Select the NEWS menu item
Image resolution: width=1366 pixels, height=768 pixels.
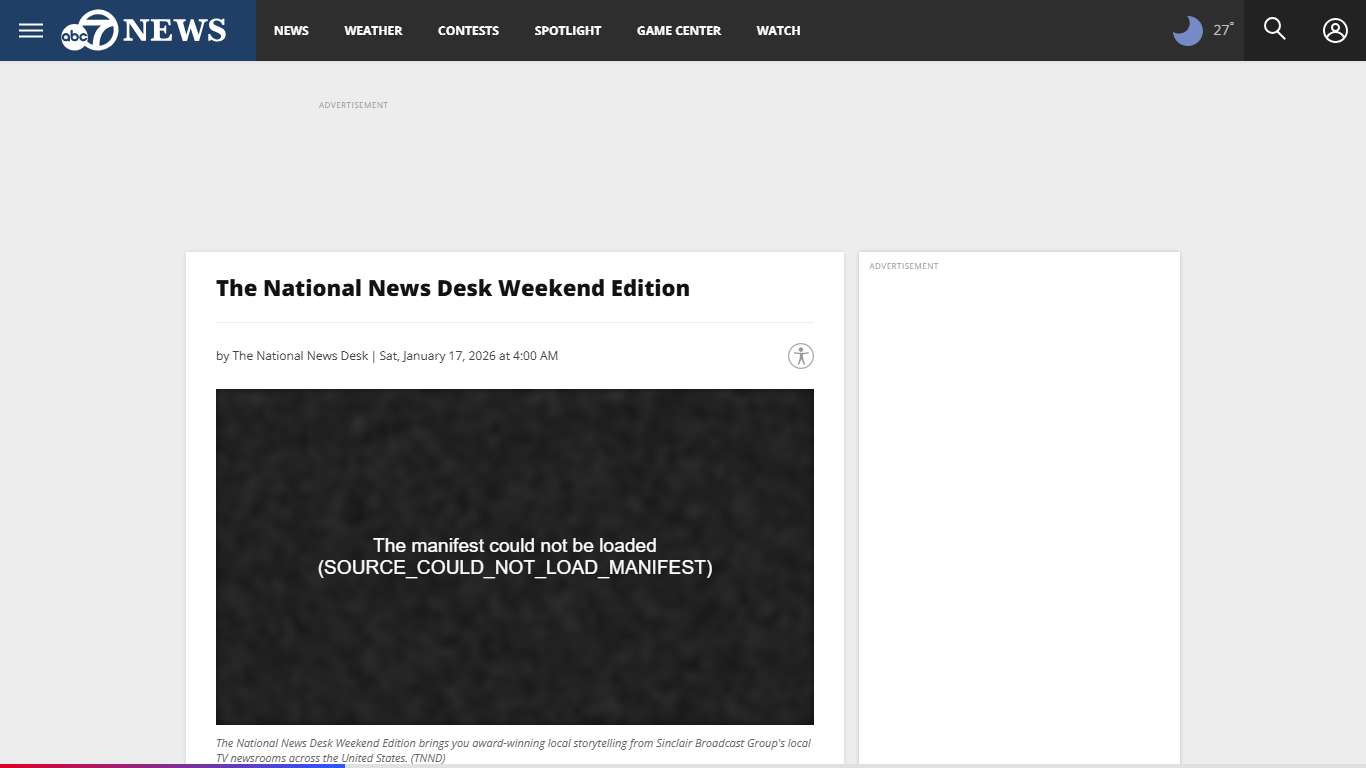tap(291, 31)
